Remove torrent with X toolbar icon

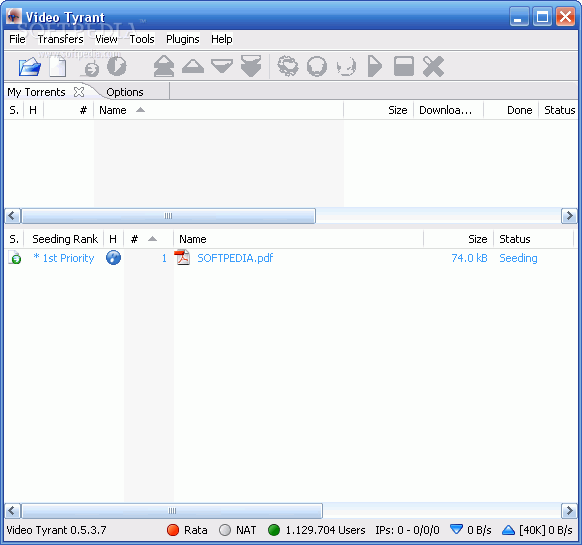click(433, 66)
